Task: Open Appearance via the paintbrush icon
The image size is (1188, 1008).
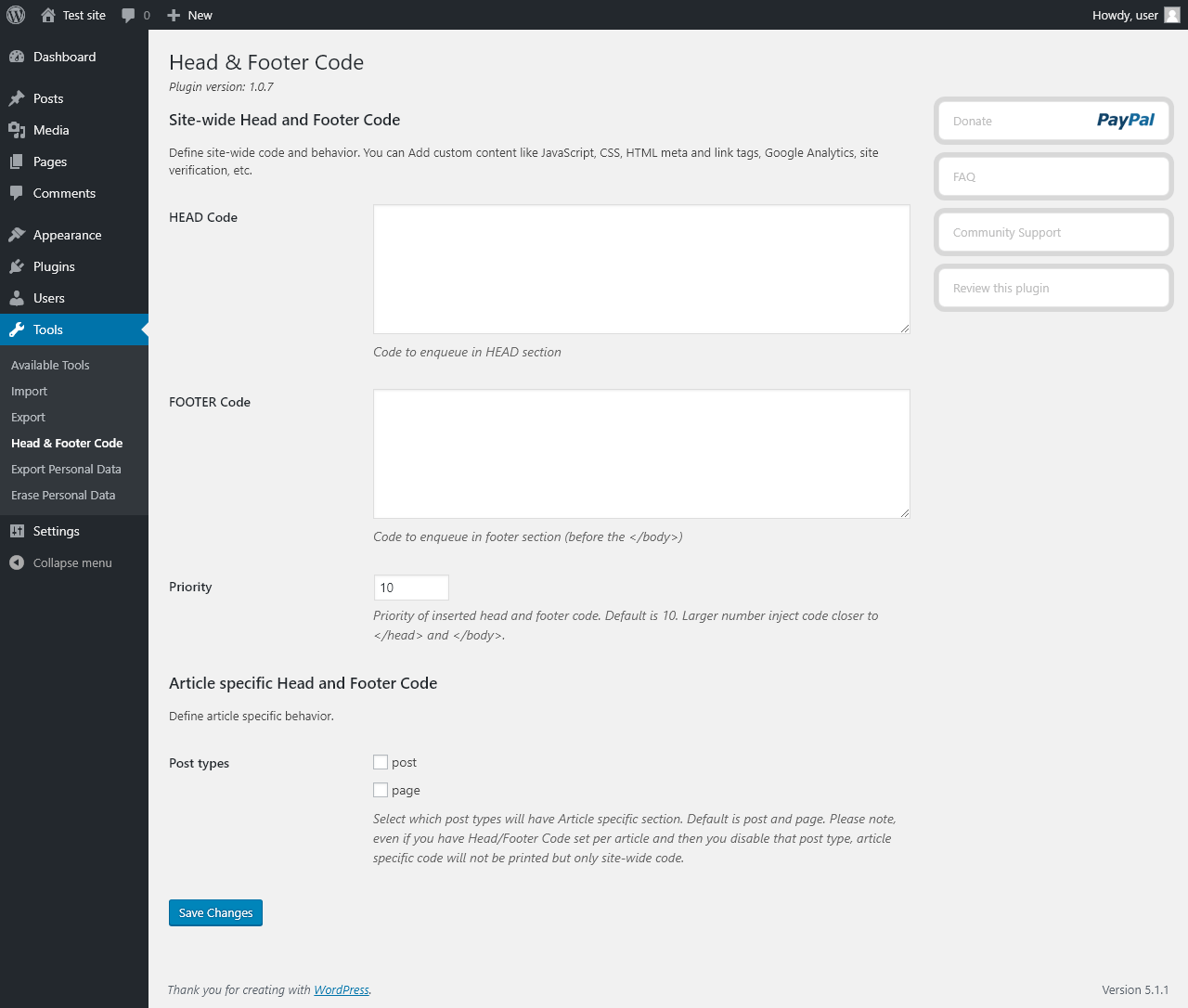Action: [x=17, y=235]
